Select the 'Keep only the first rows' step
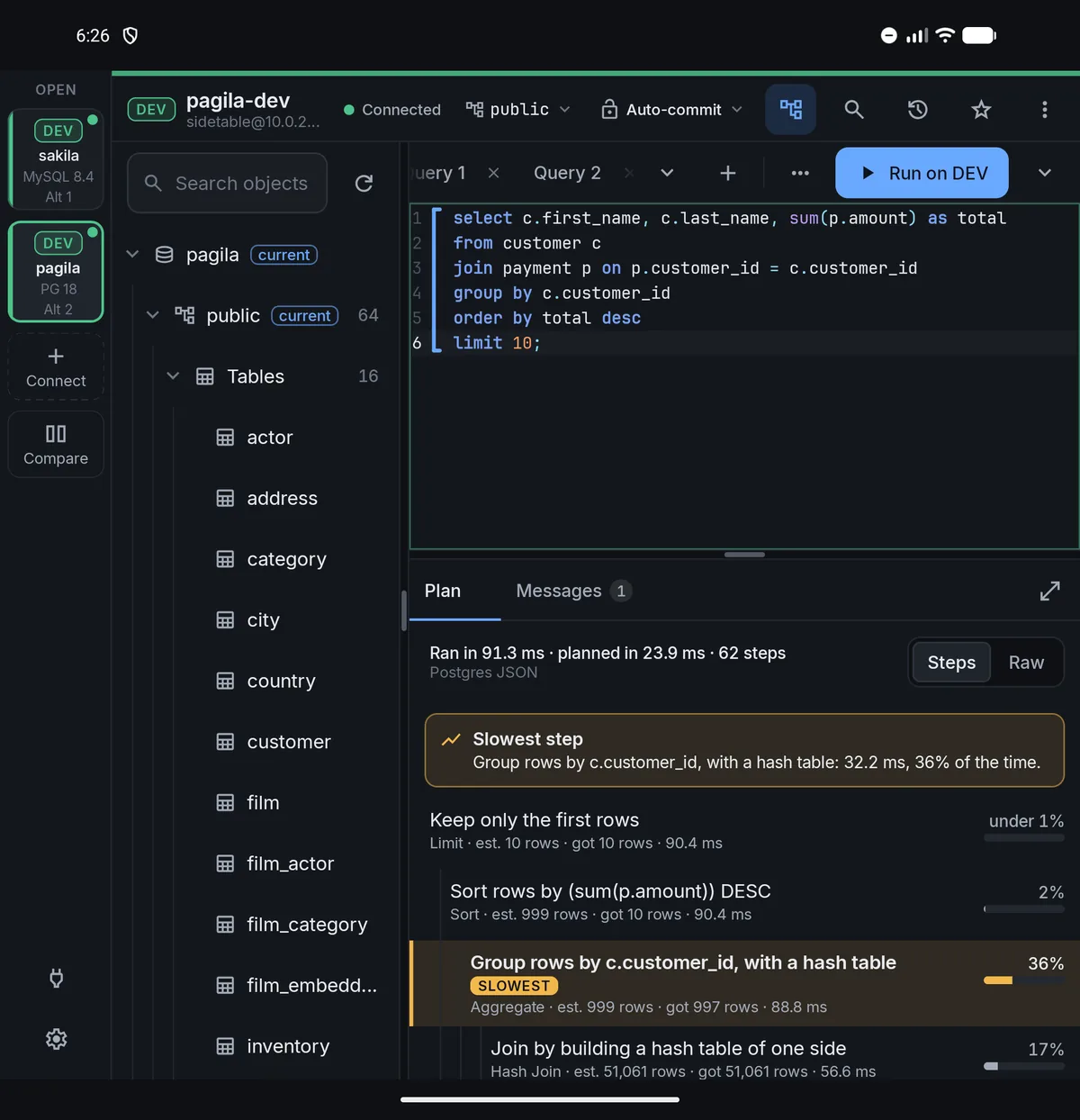 pyautogui.click(x=744, y=830)
